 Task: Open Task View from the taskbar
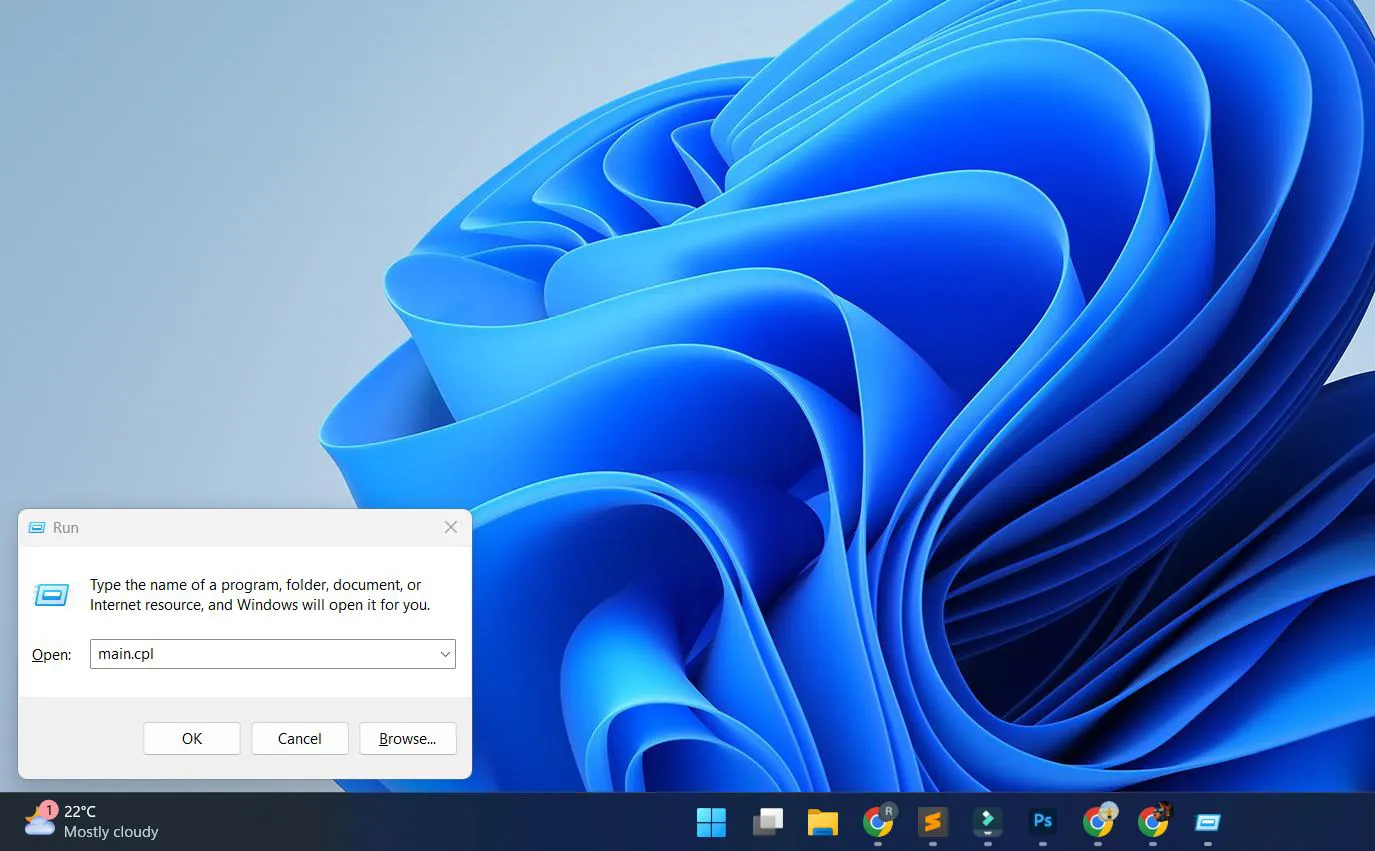coord(766,822)
